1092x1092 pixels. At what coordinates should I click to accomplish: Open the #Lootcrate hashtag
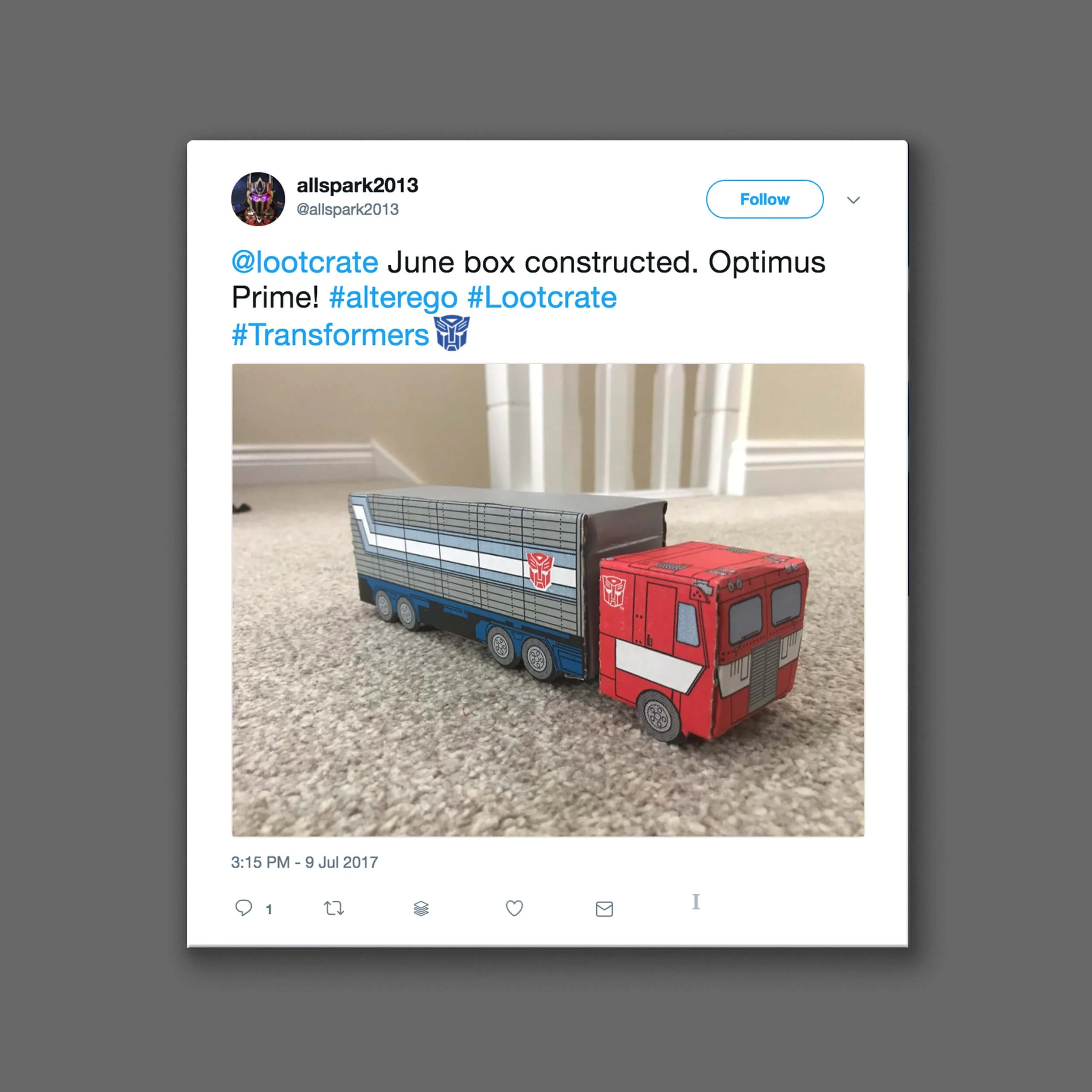click(x=542, y=297)
